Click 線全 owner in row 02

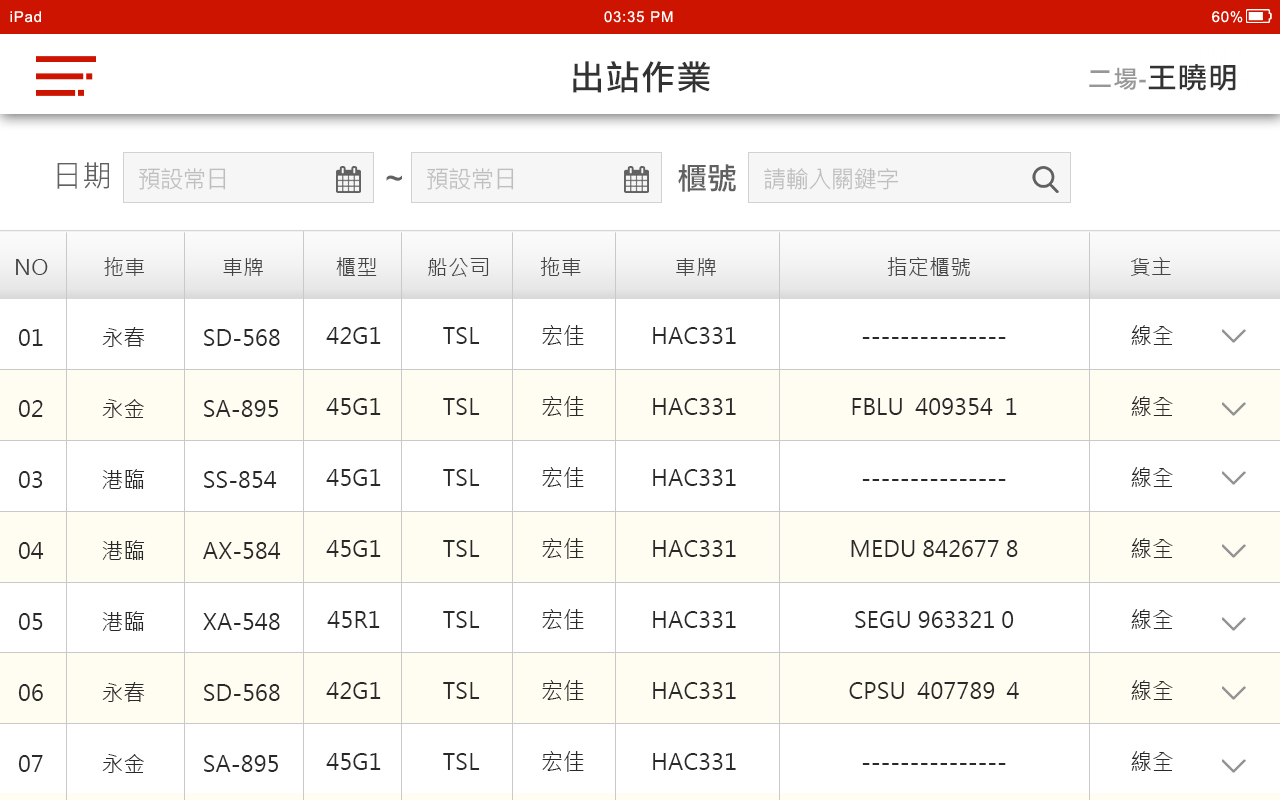1151,407
